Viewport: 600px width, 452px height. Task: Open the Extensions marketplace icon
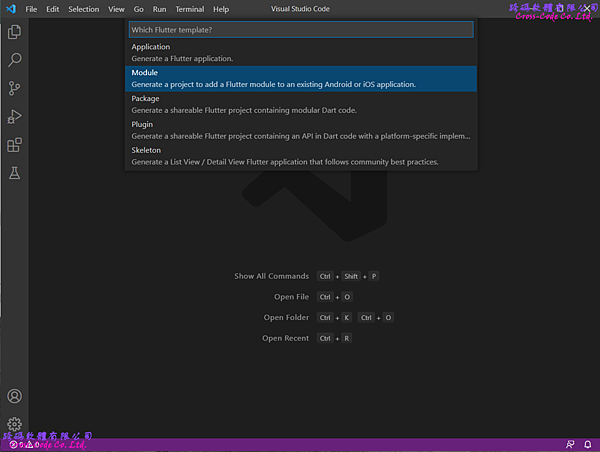14,145
